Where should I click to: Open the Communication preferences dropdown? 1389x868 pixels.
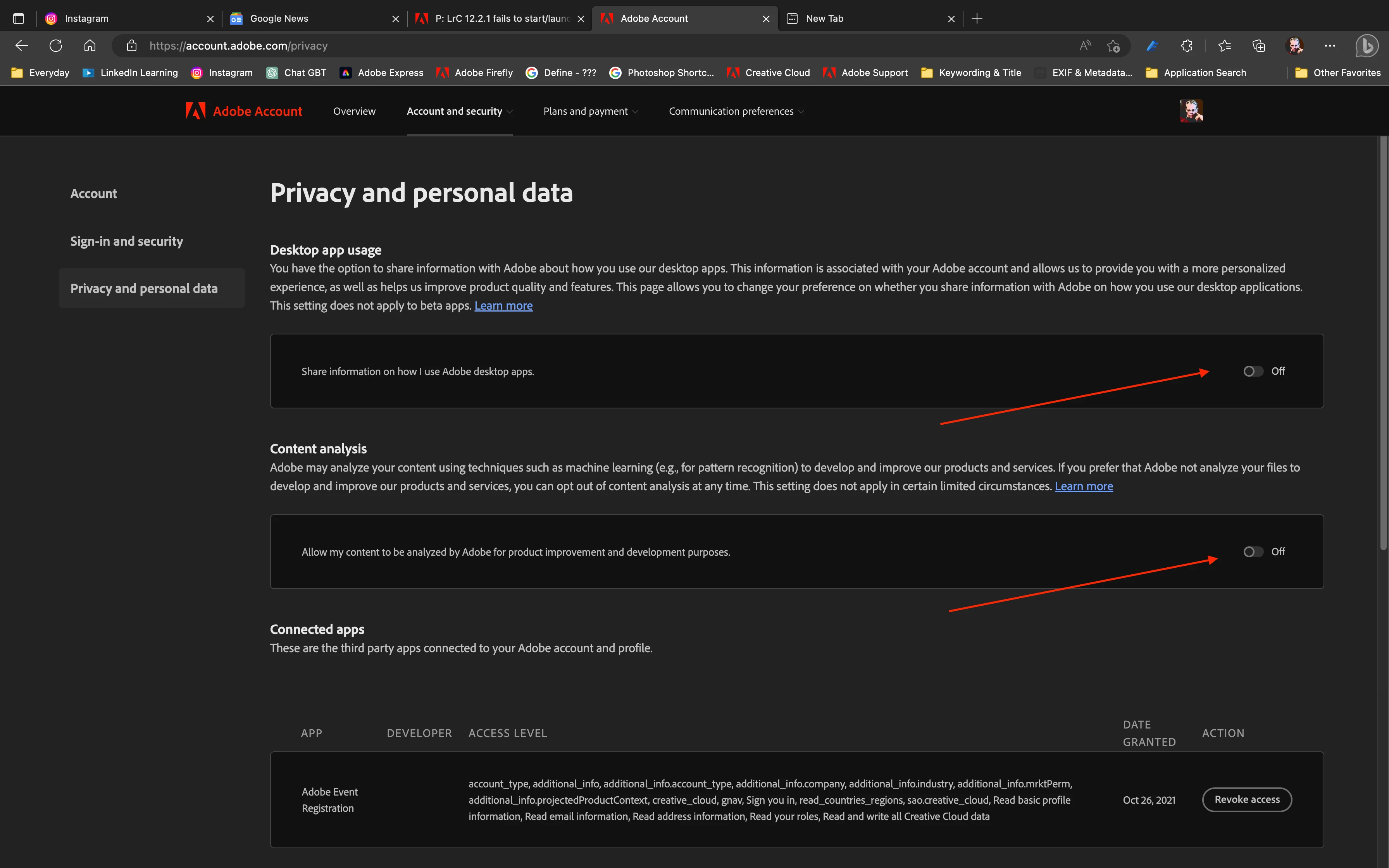pos(736,111)
